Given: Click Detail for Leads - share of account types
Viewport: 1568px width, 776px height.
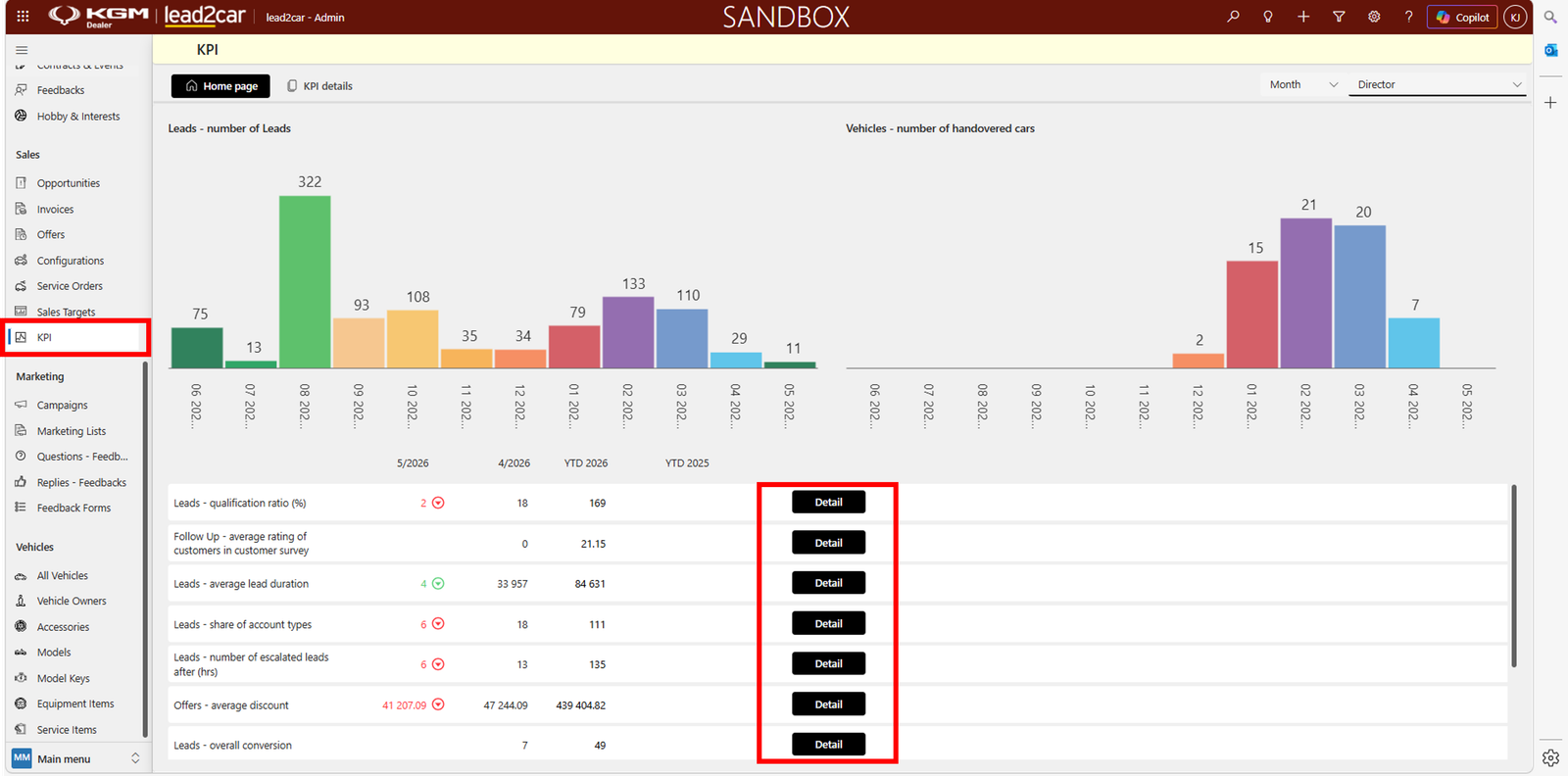Looking at the screenshot, I should (828, 624).
